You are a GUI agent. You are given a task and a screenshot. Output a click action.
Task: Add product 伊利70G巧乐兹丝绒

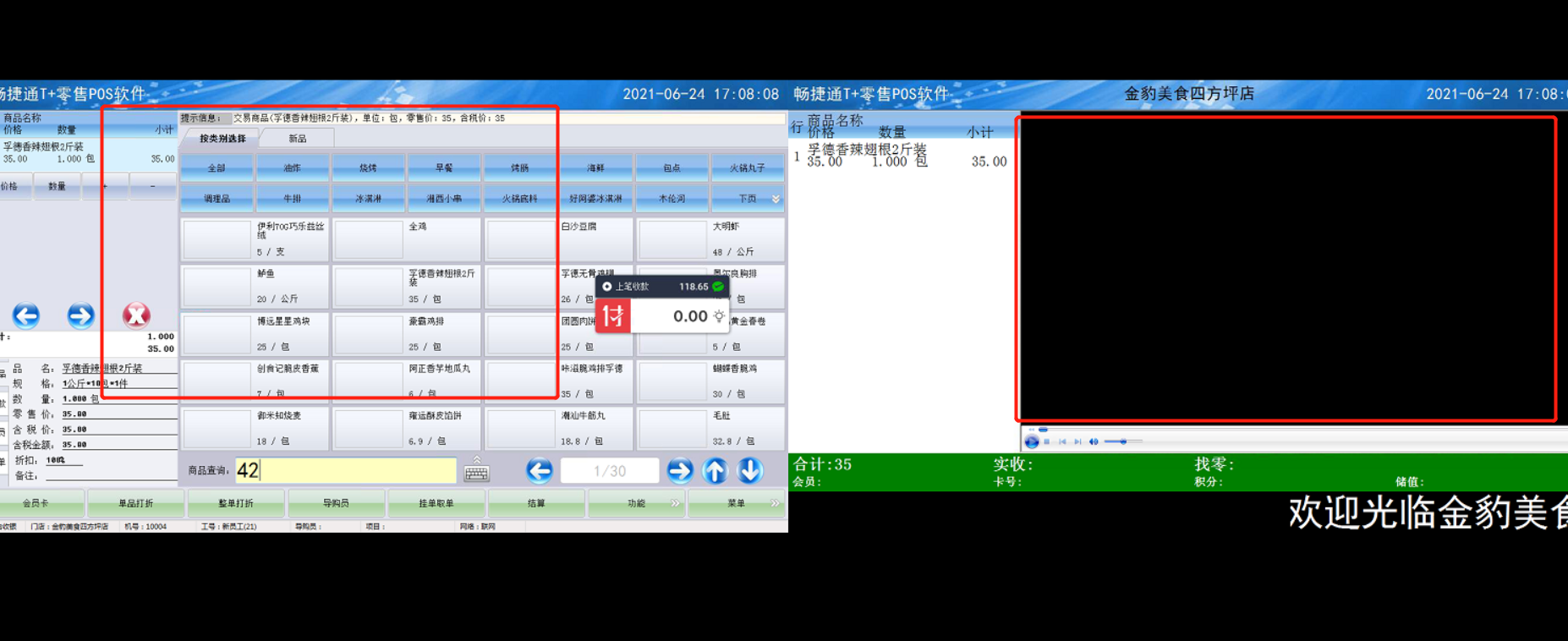[255, 239]
